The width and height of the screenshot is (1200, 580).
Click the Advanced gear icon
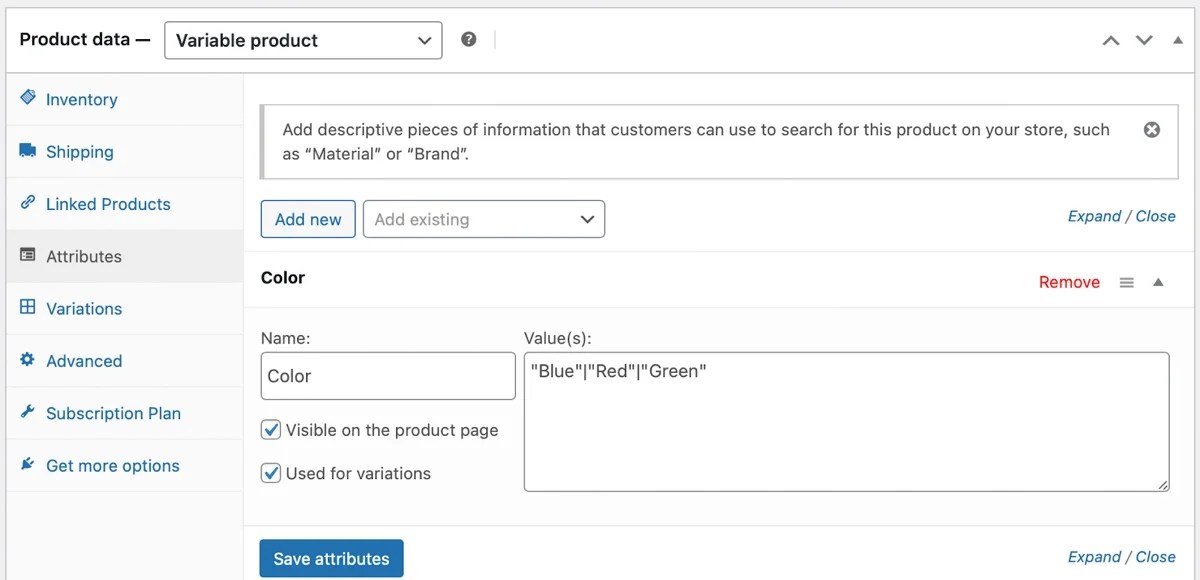pyautogui.click(x=27, y=360)
